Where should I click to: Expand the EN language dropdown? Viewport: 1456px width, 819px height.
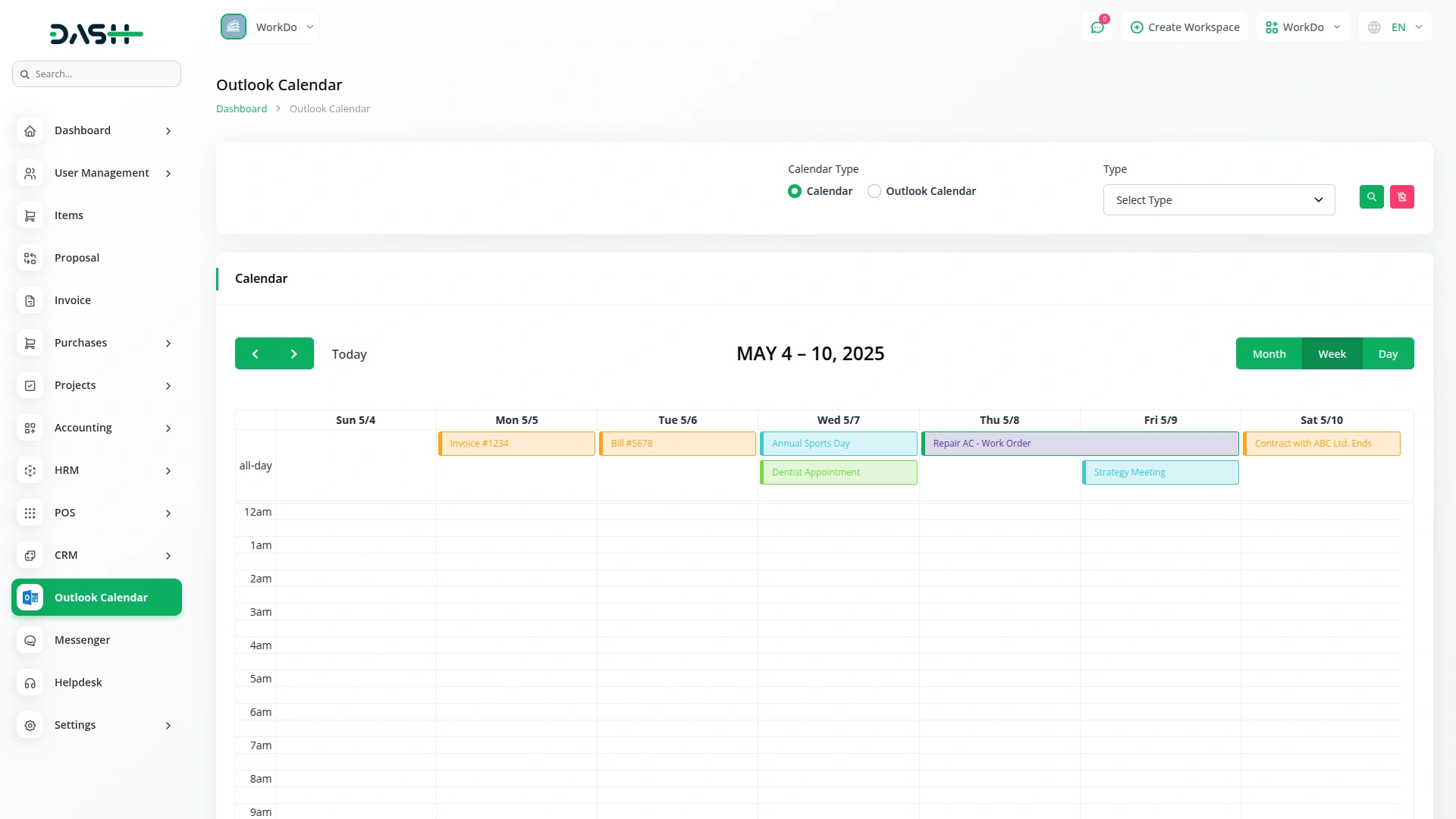(x=1395, y=27)
